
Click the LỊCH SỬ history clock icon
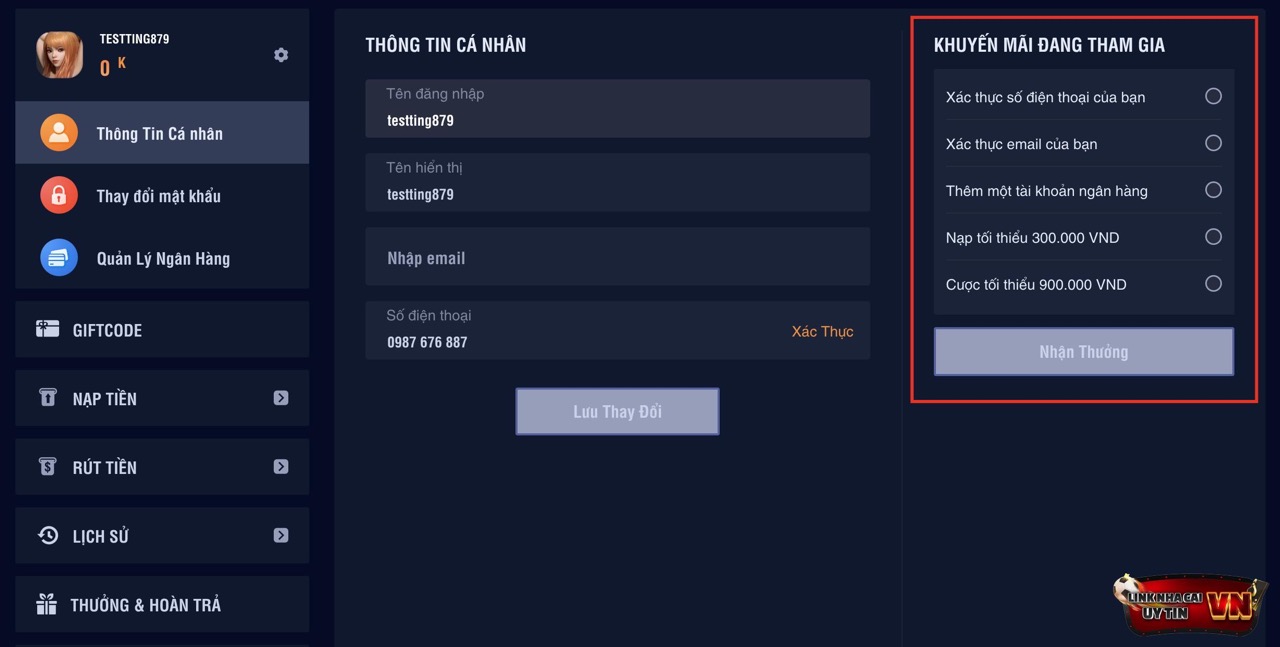click(47, 535)
